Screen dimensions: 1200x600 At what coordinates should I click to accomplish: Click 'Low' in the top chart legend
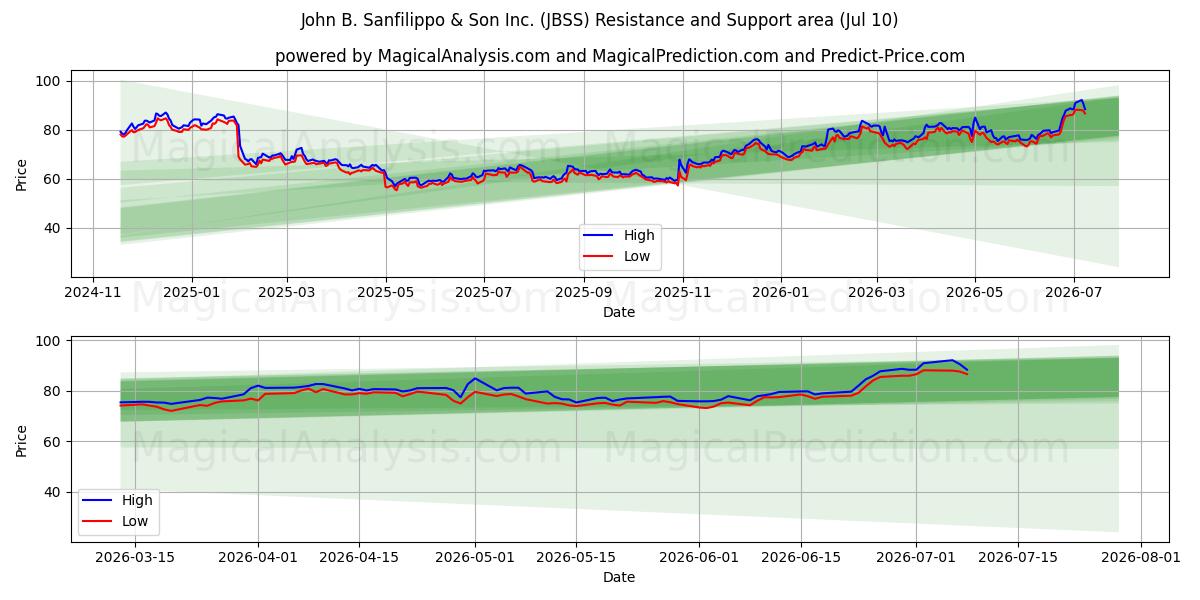pyautogui.click(x=636, y=256)
